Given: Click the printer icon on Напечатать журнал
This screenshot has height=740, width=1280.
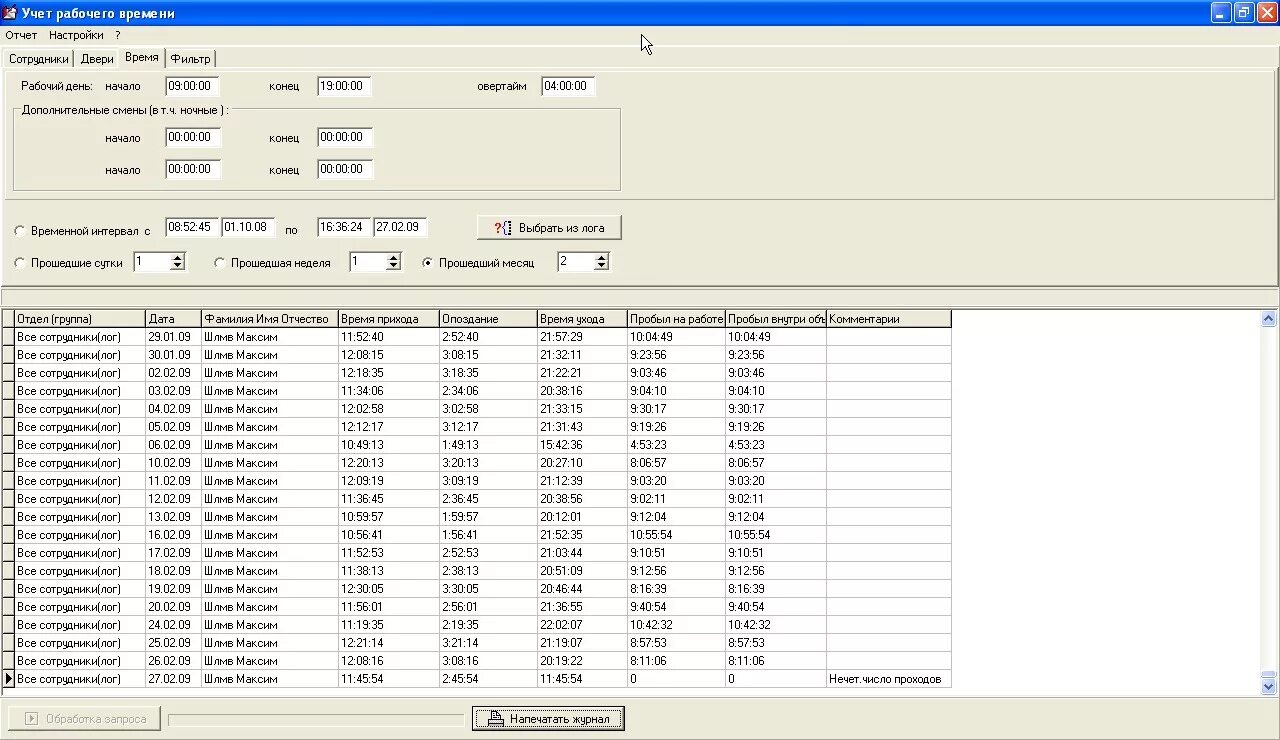Looking at the screenshot, I should coord(494,718).
